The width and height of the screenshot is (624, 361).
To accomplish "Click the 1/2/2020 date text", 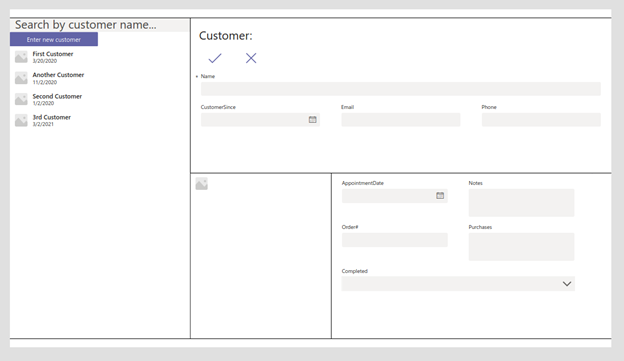I will point(43,103).
